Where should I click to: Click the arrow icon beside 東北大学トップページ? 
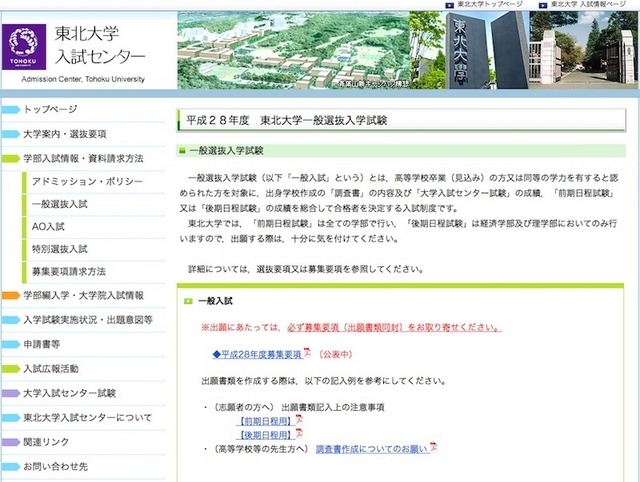pyautogui.click(x=449, y=5)
